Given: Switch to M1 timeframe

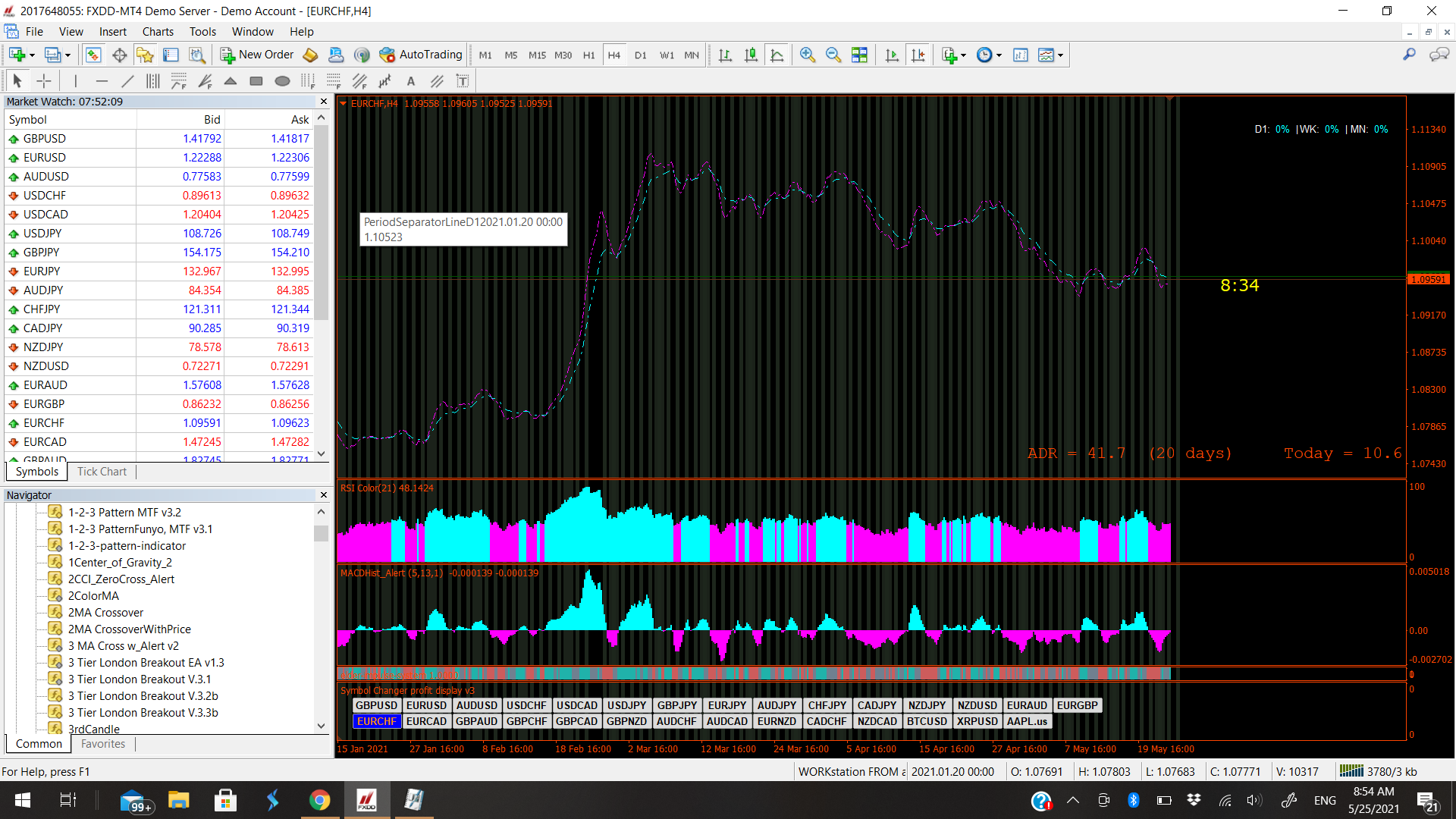Looking at the screenshot, I should click(x=485, y=55).
